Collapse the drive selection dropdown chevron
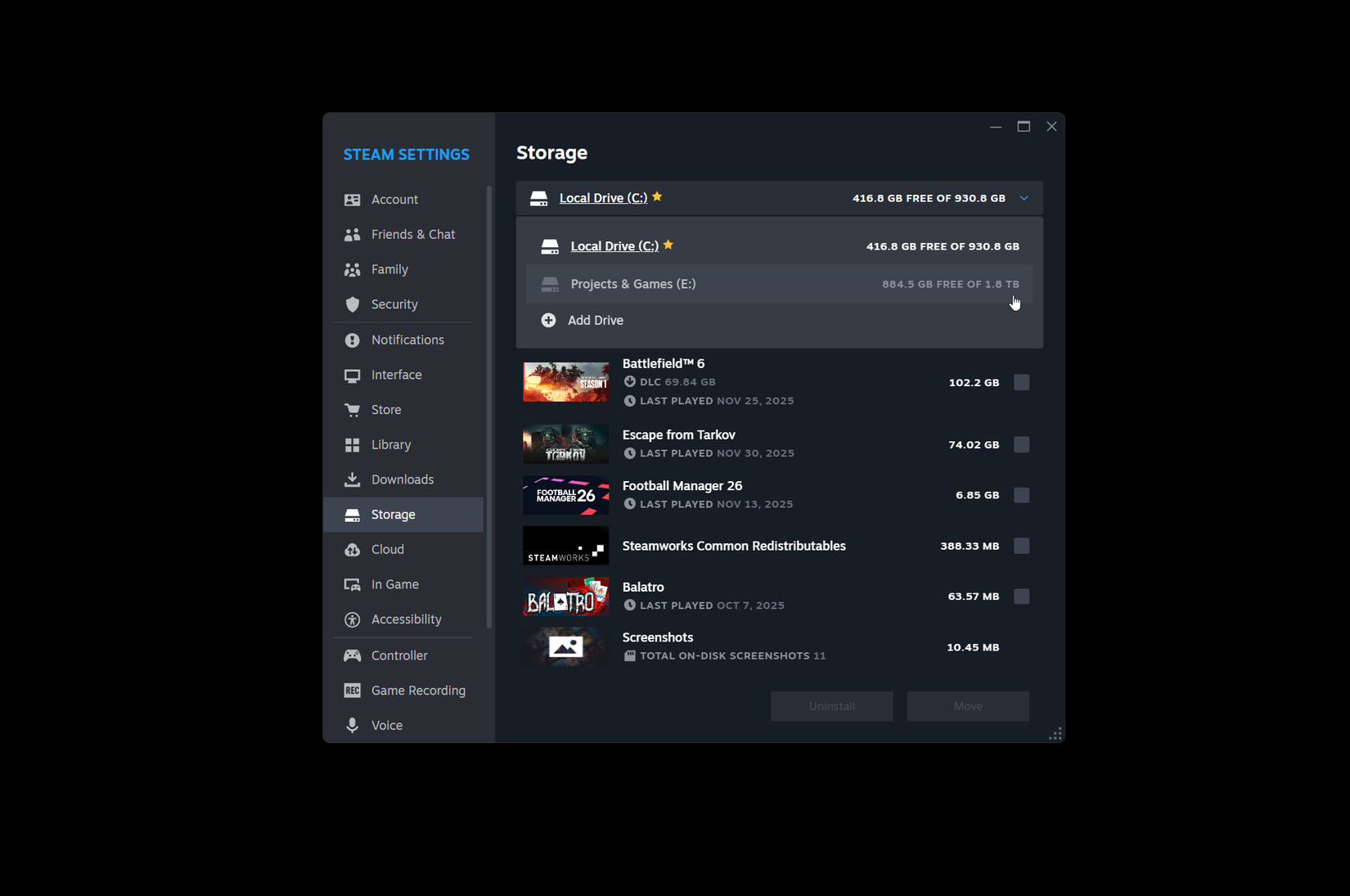Screen dimensions: 1350x896 tap(1024, 197)
